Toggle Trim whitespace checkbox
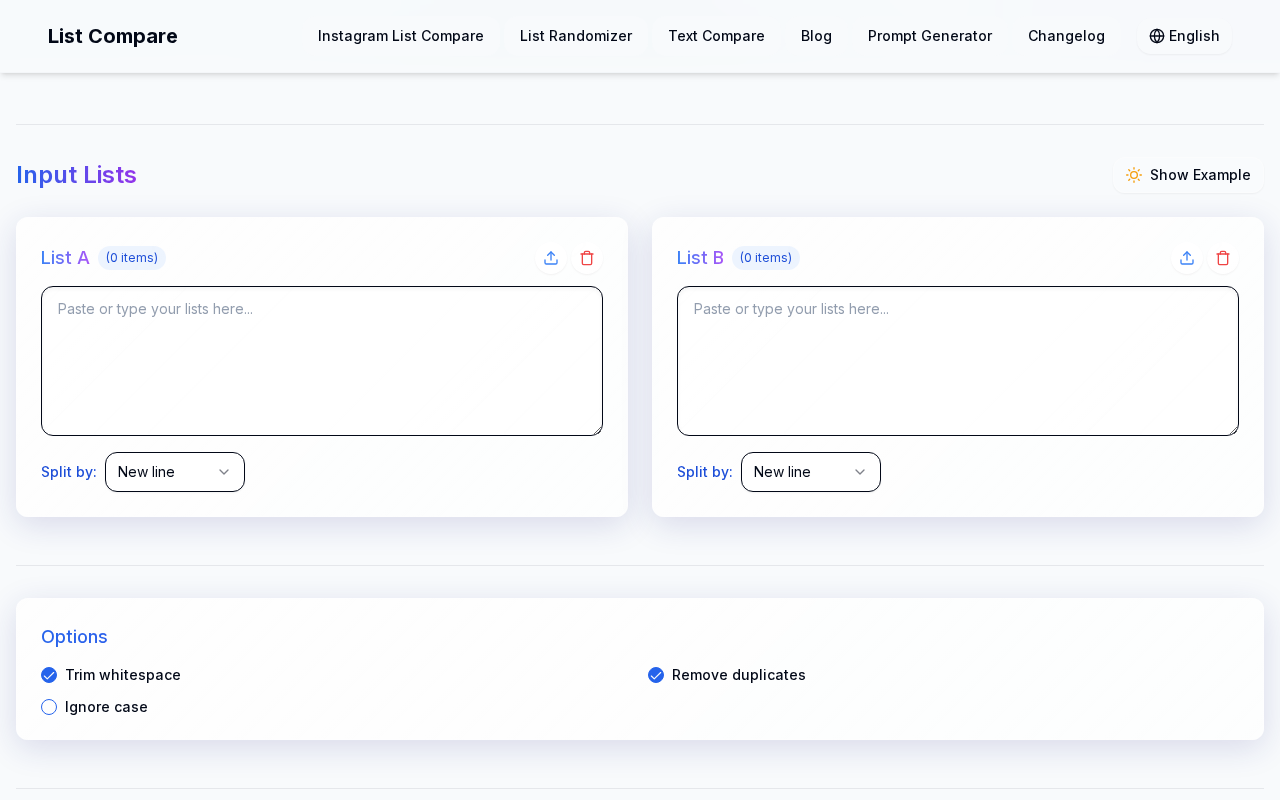The width and height of the screenshot is (1280, 800). (x=49, y=675)
